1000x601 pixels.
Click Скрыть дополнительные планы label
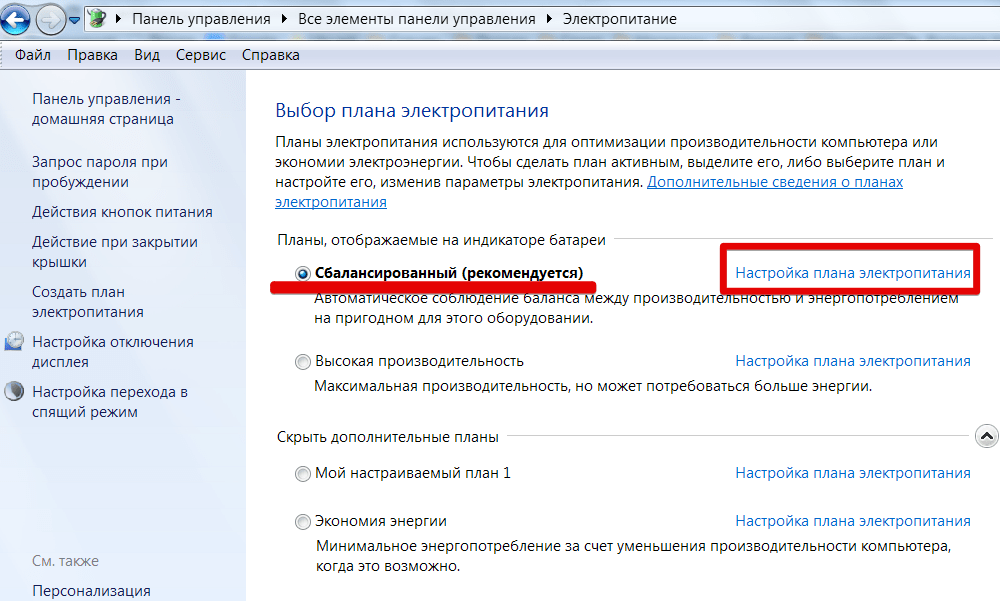coord(388,437)
